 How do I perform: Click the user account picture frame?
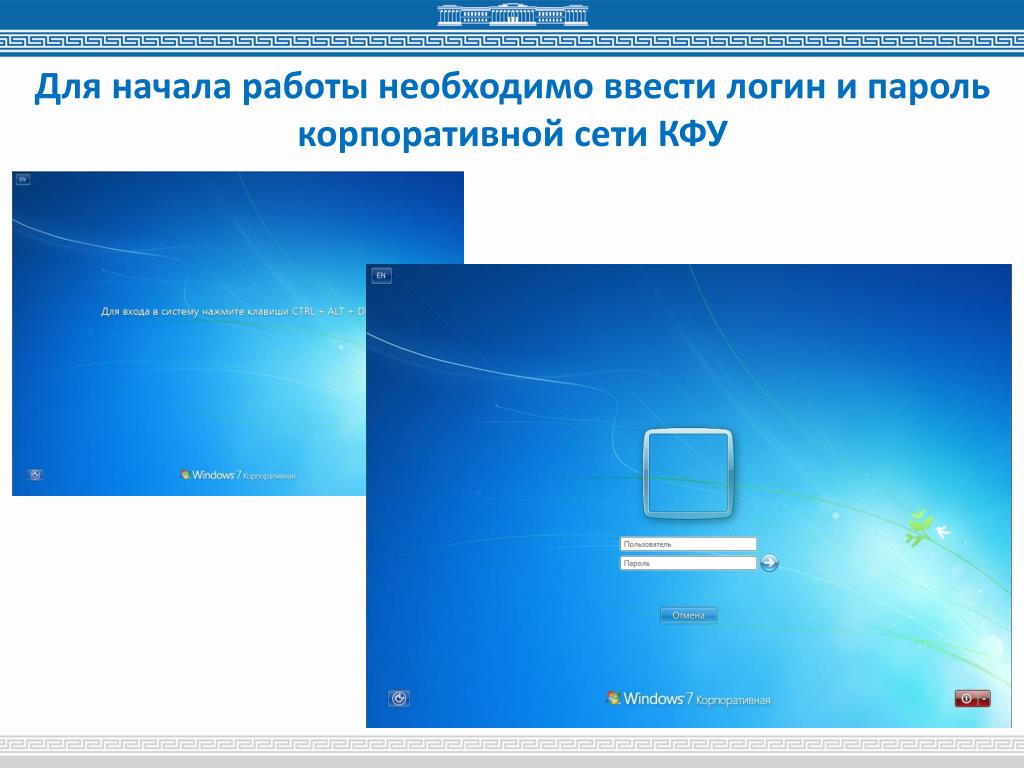(x=688, y=474)
